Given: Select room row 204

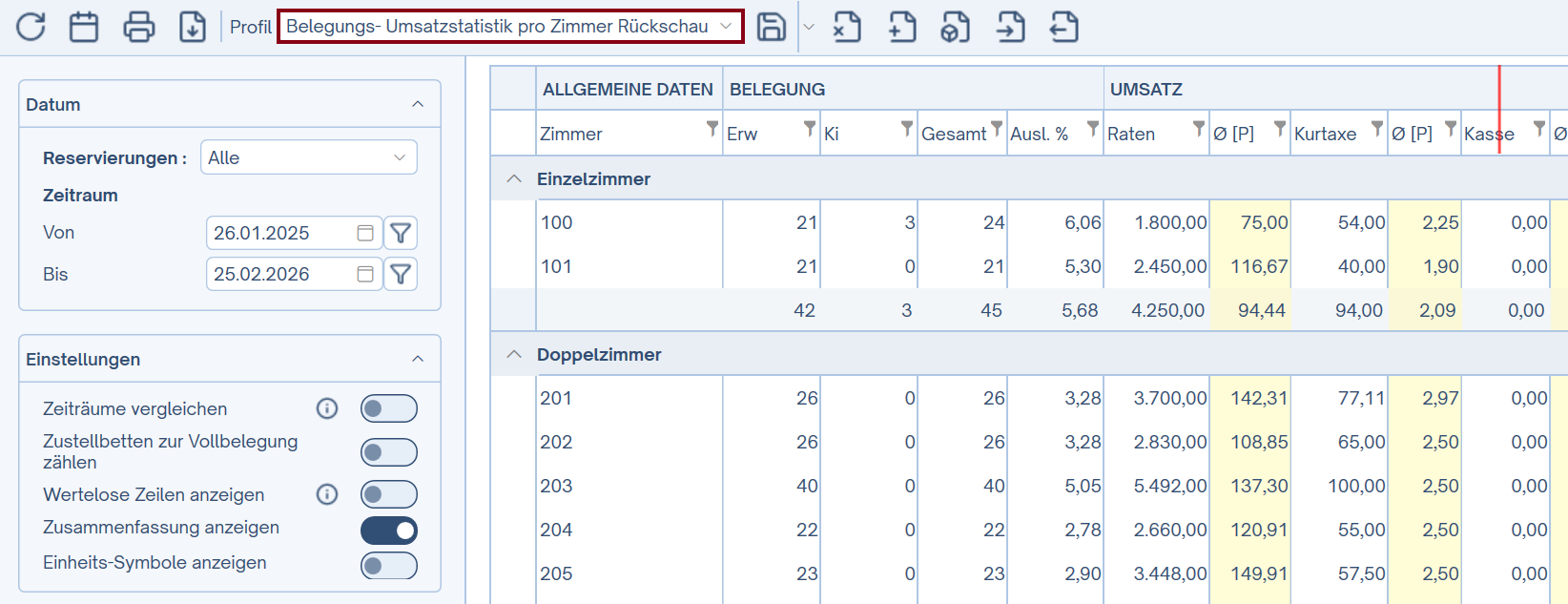Looking at the screenshot, I should coord(1029,530).
